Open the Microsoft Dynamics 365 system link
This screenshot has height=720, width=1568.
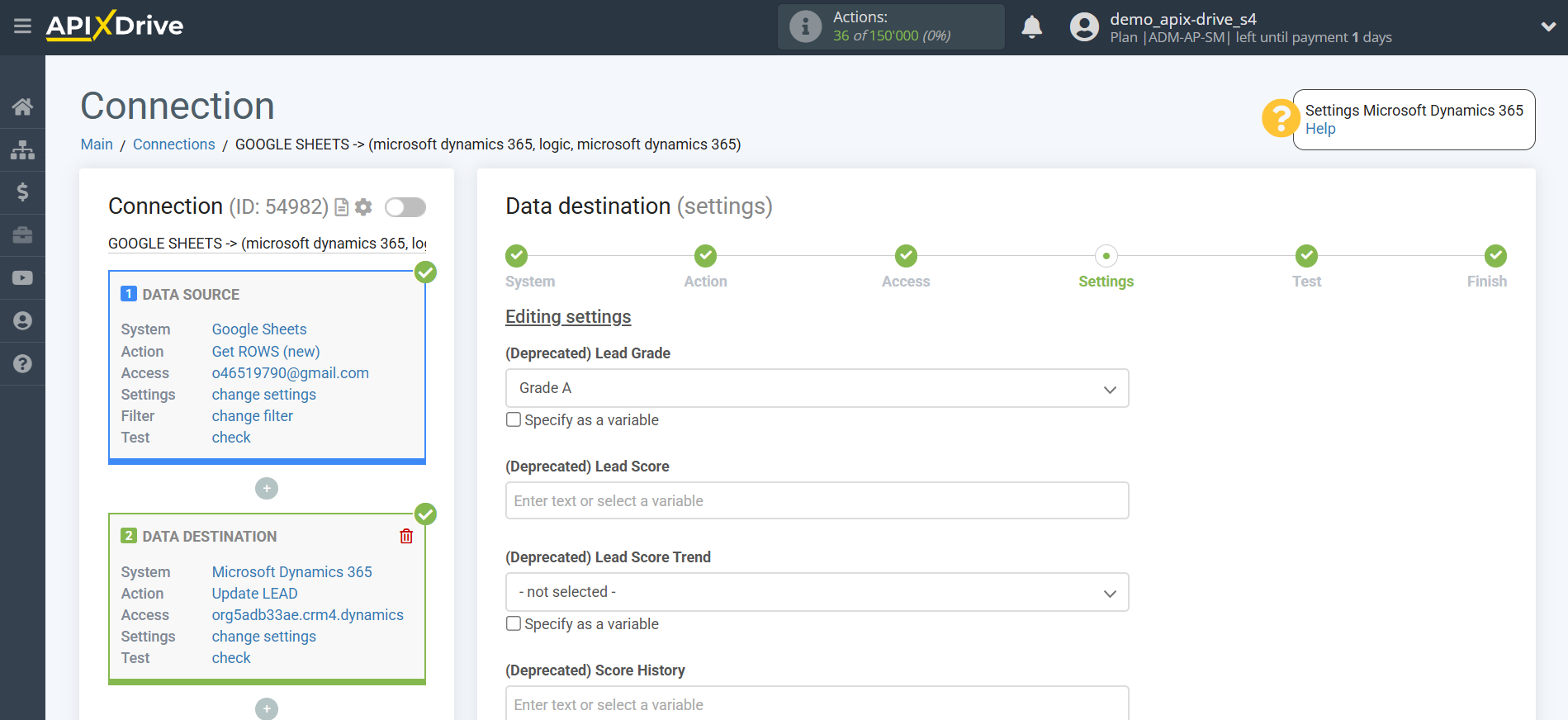[292, 572]
